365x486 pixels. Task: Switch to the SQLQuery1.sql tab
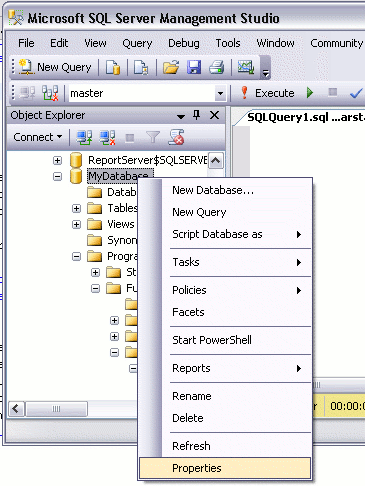(x=305, y=117)
